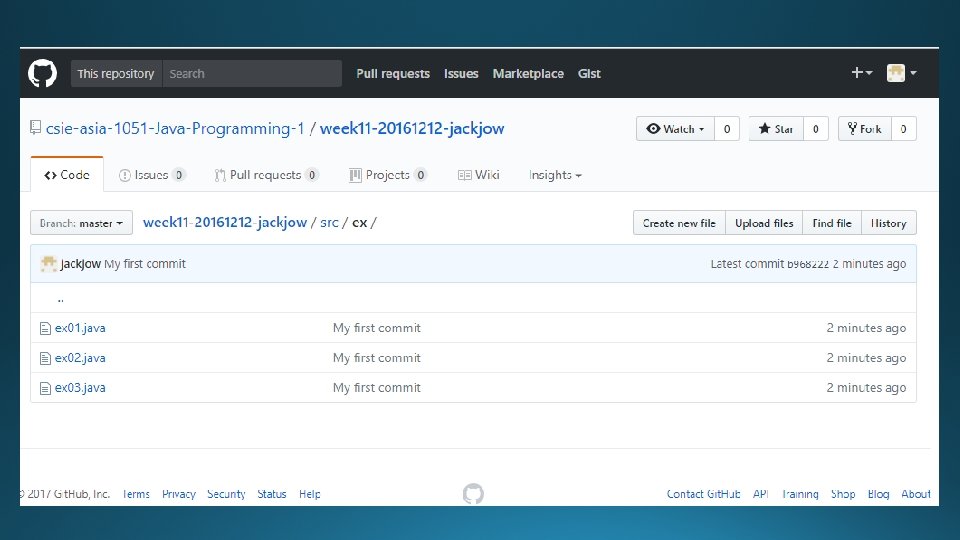960x540 pixels.
Task: Open the Watch dropdown button
Action: 675,129
